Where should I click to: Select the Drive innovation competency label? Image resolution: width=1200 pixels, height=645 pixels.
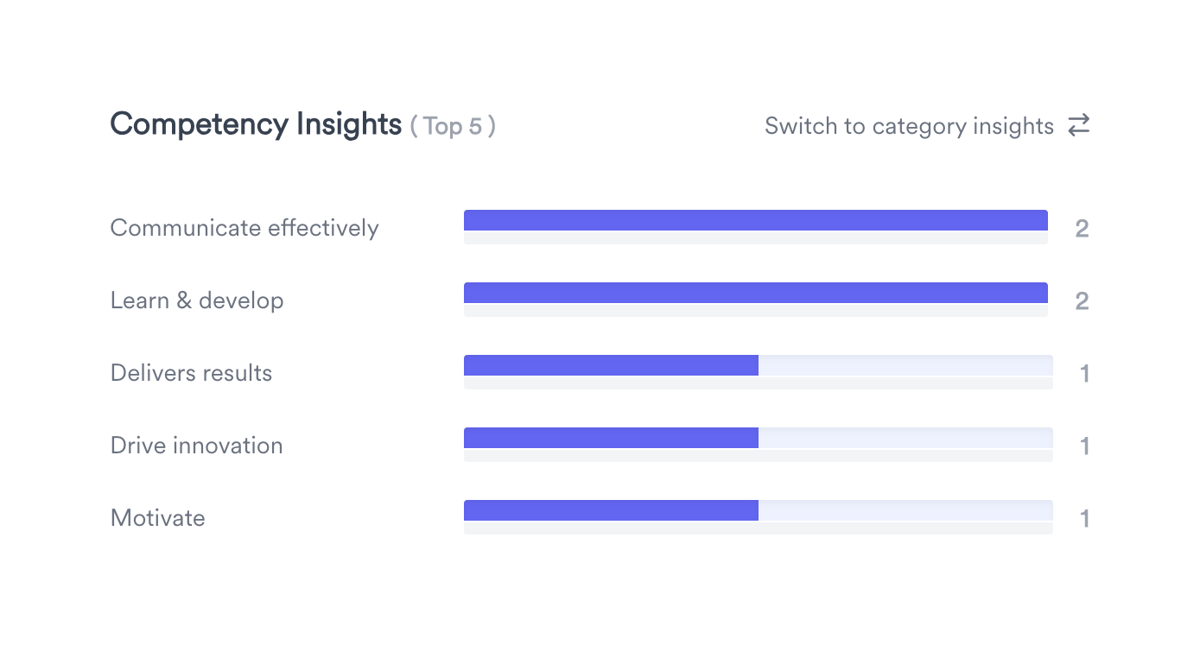point(196,445)
